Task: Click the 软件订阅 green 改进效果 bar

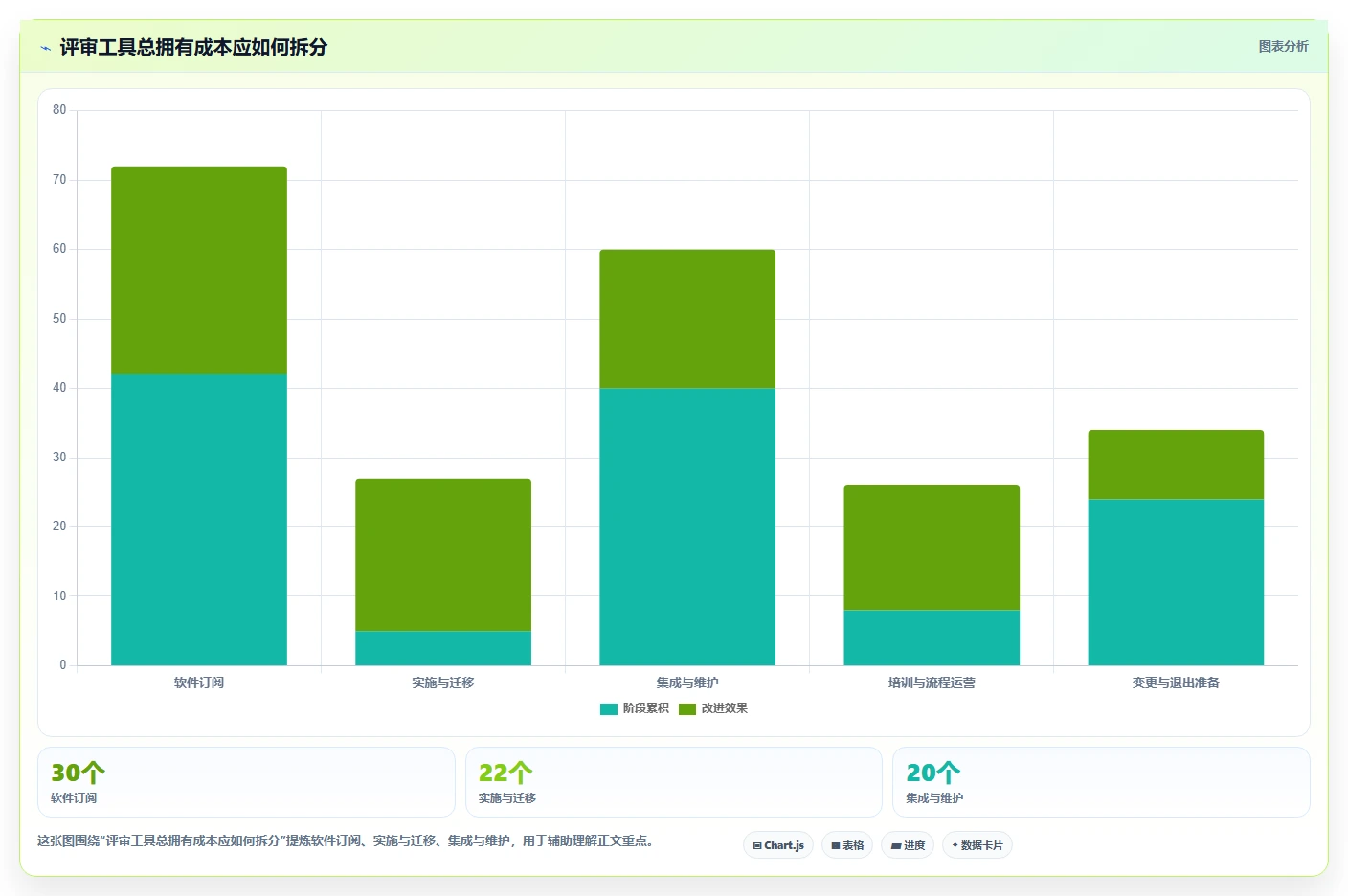Action: (x=199, y=270)
